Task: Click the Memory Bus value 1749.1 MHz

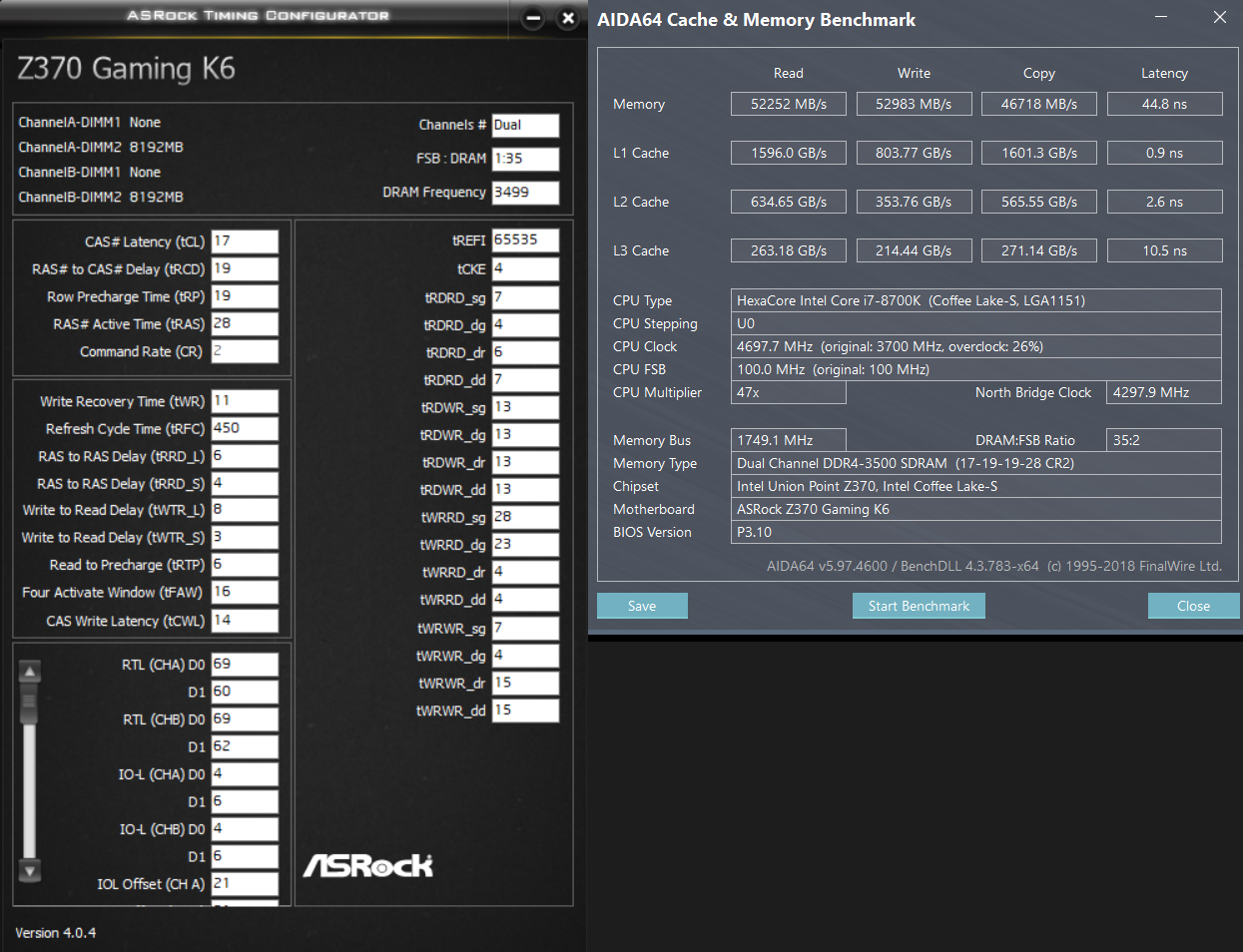Action: 789,440
